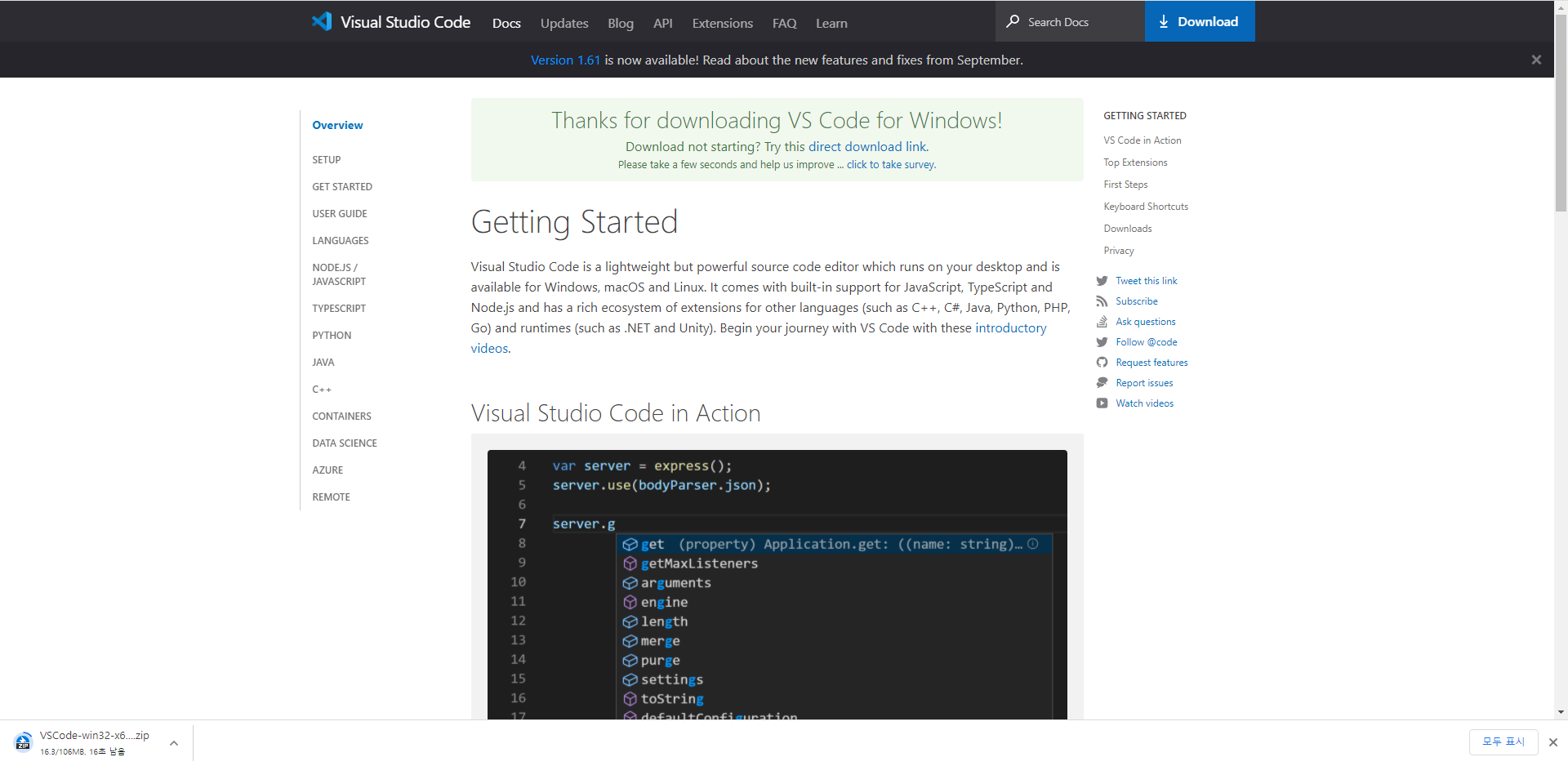Screen dimensions: 1568x766
Task: Open the VSCode-win32-x6....zip download item
Action: pos(95,742)
